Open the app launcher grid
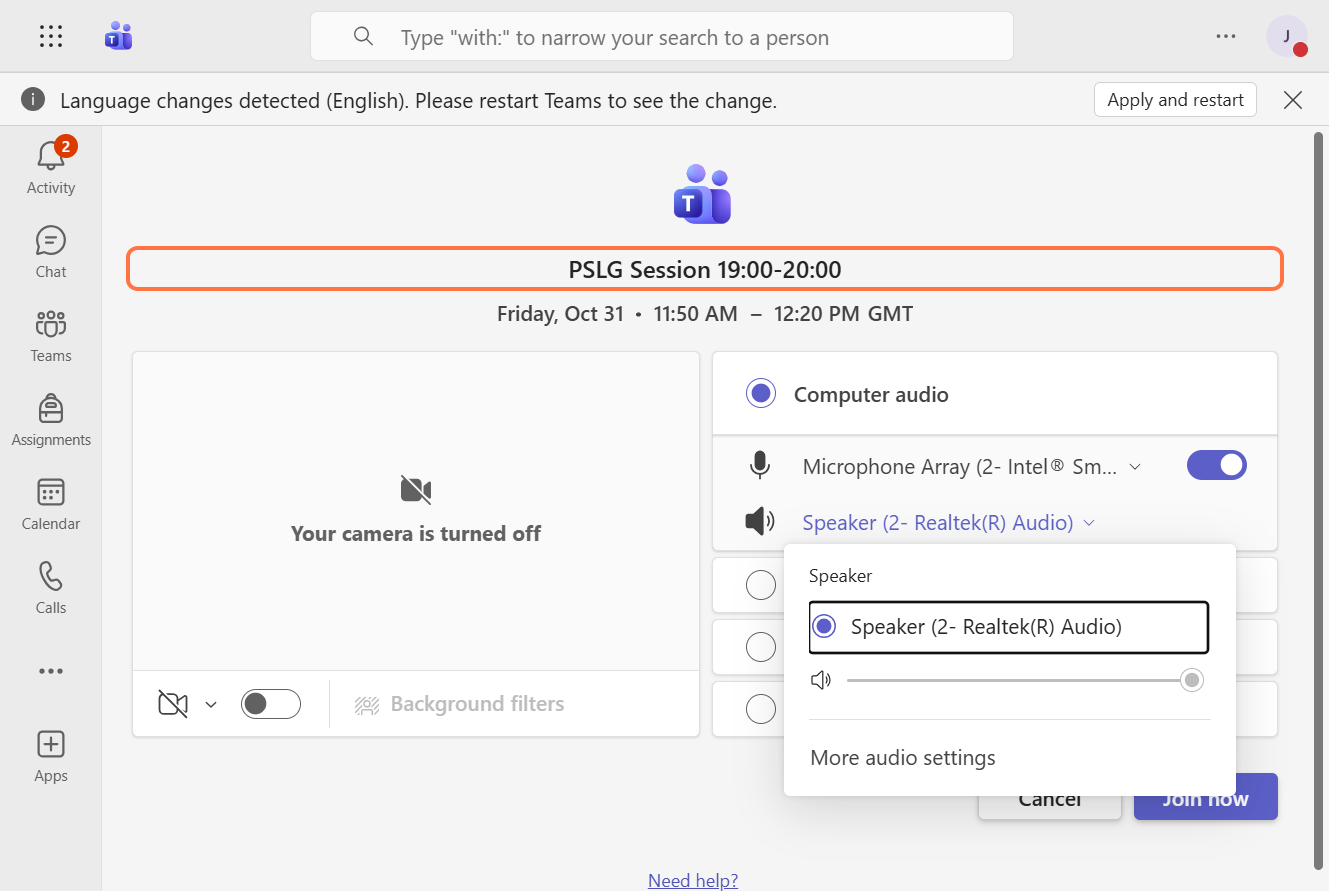The height and width of the screenshot is (891, 1329). 51,37
